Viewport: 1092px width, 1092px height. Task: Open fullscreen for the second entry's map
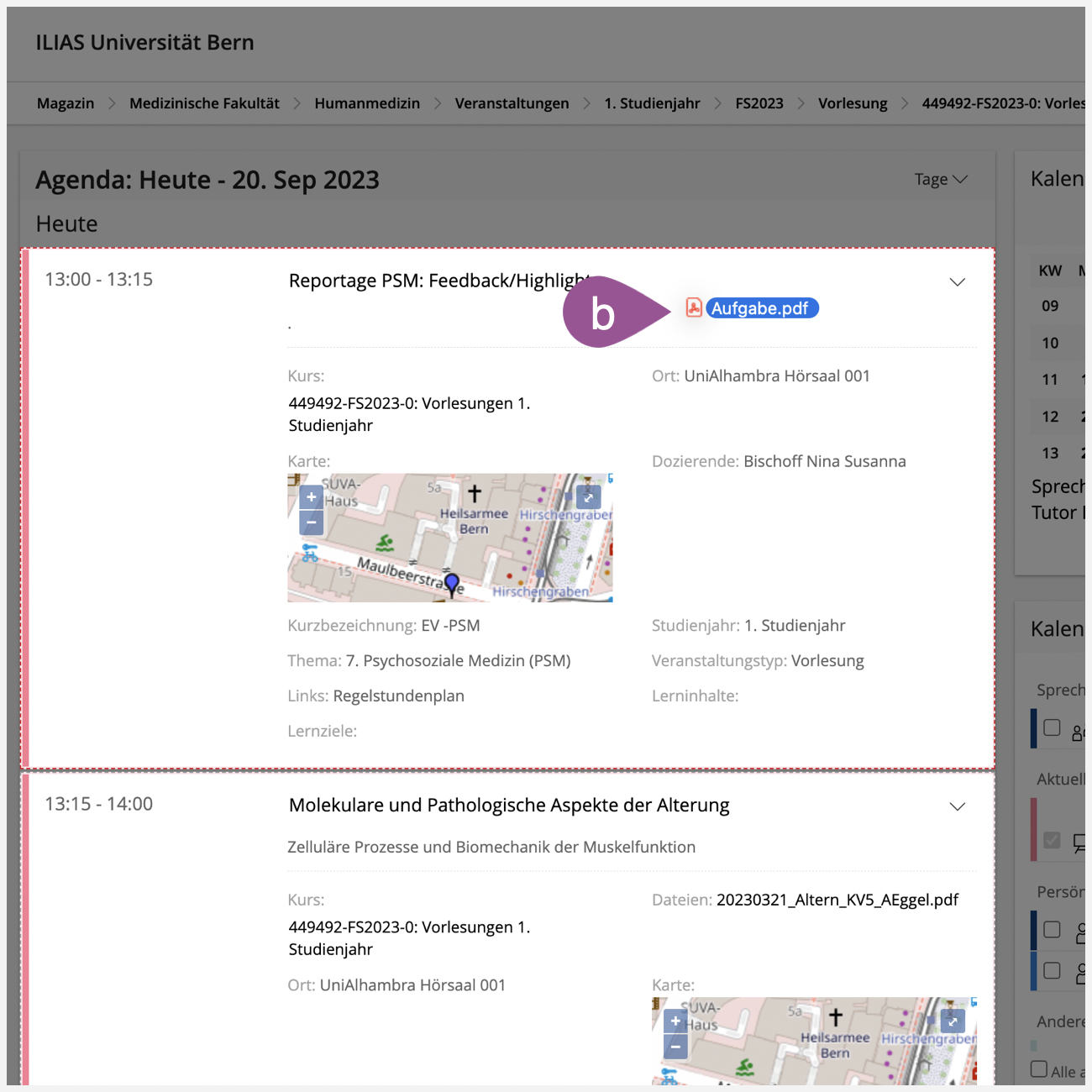(x=953, y=1021)
